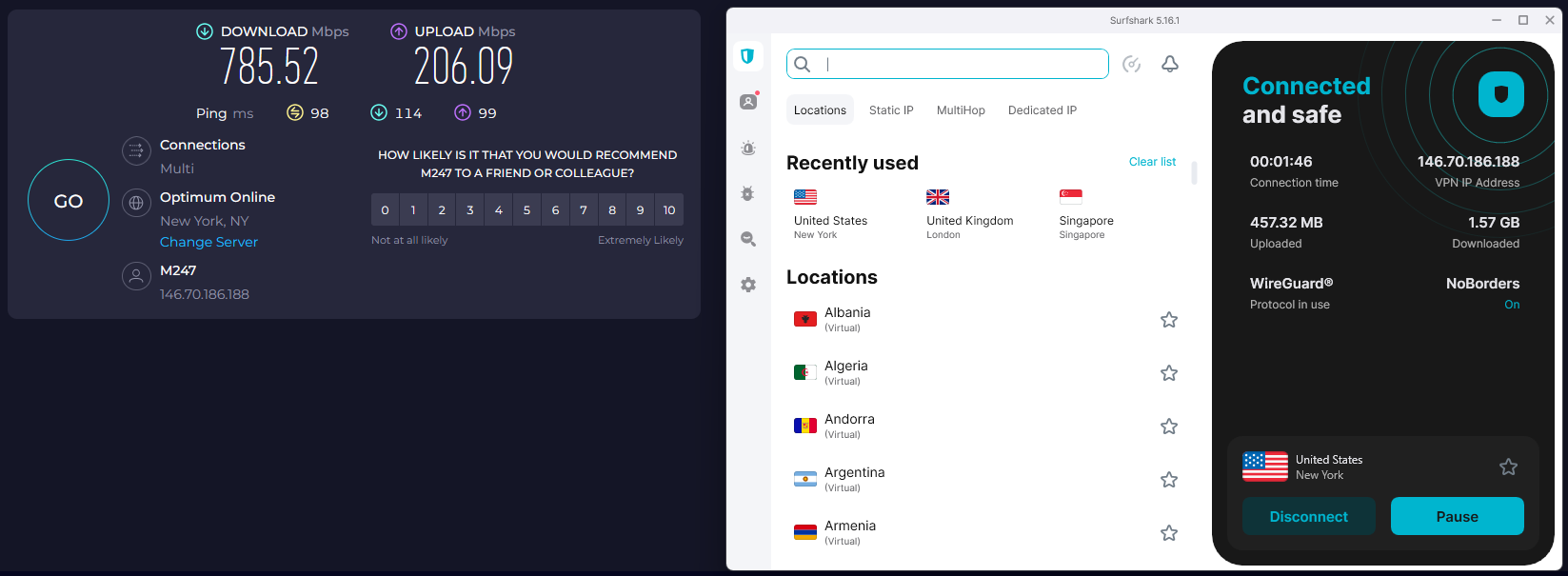This screenshot has width=1568, height=576.
Task: Click the speed test gauge icon beside search
Action: point(1132,64)
